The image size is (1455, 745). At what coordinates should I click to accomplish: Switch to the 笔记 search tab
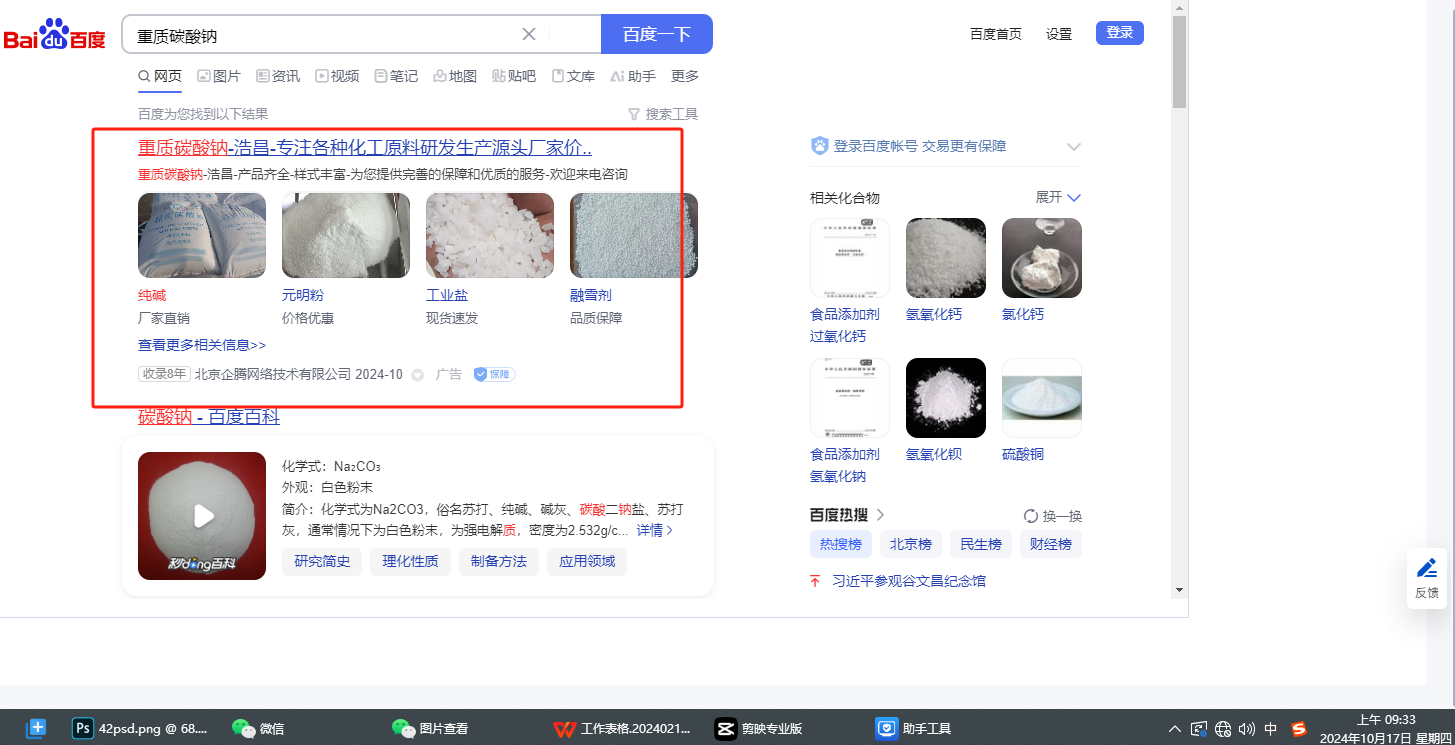pos(396,76)
